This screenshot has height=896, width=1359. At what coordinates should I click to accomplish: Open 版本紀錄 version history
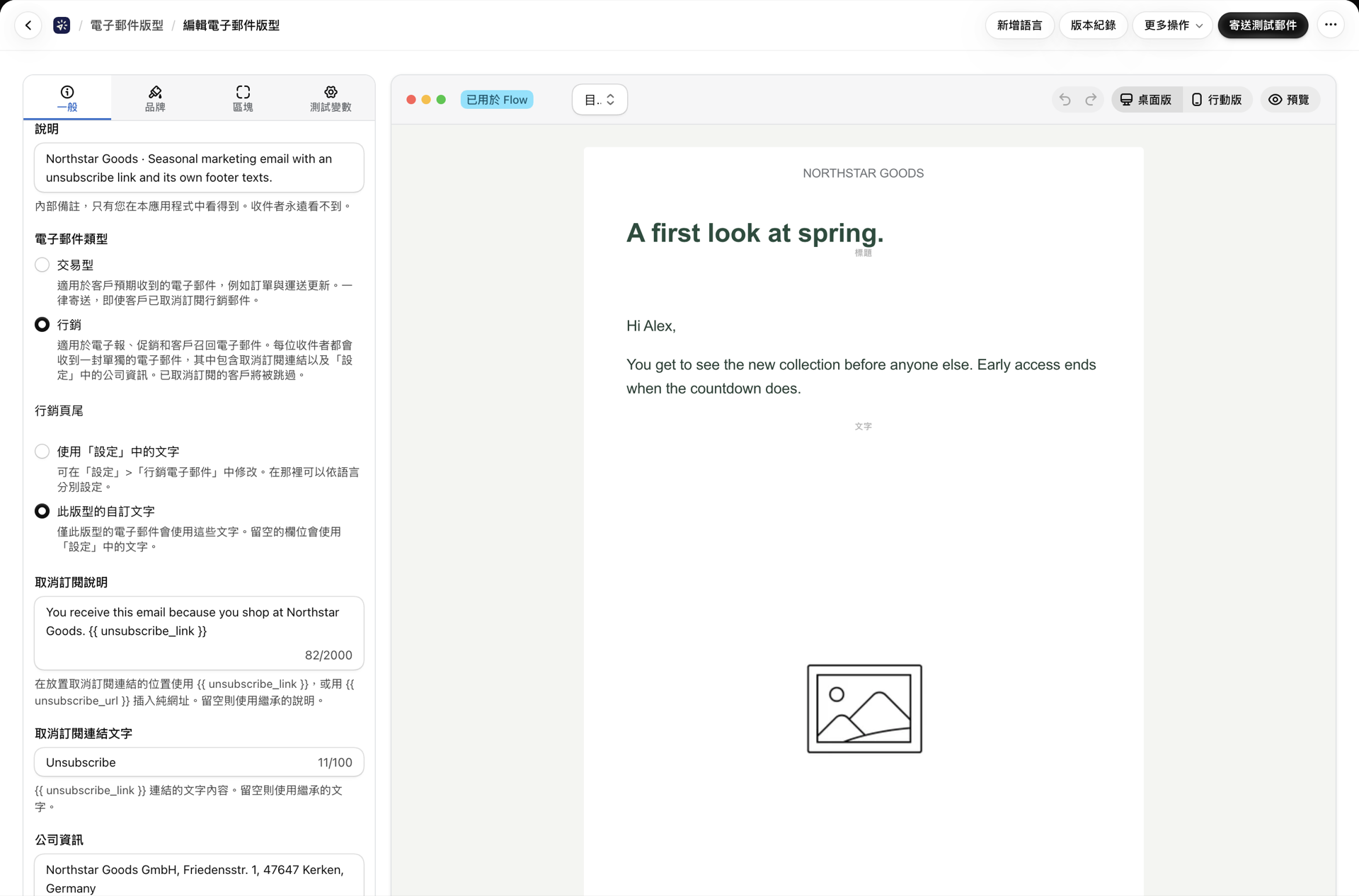pyautogui.click(x=1093, y=25)
